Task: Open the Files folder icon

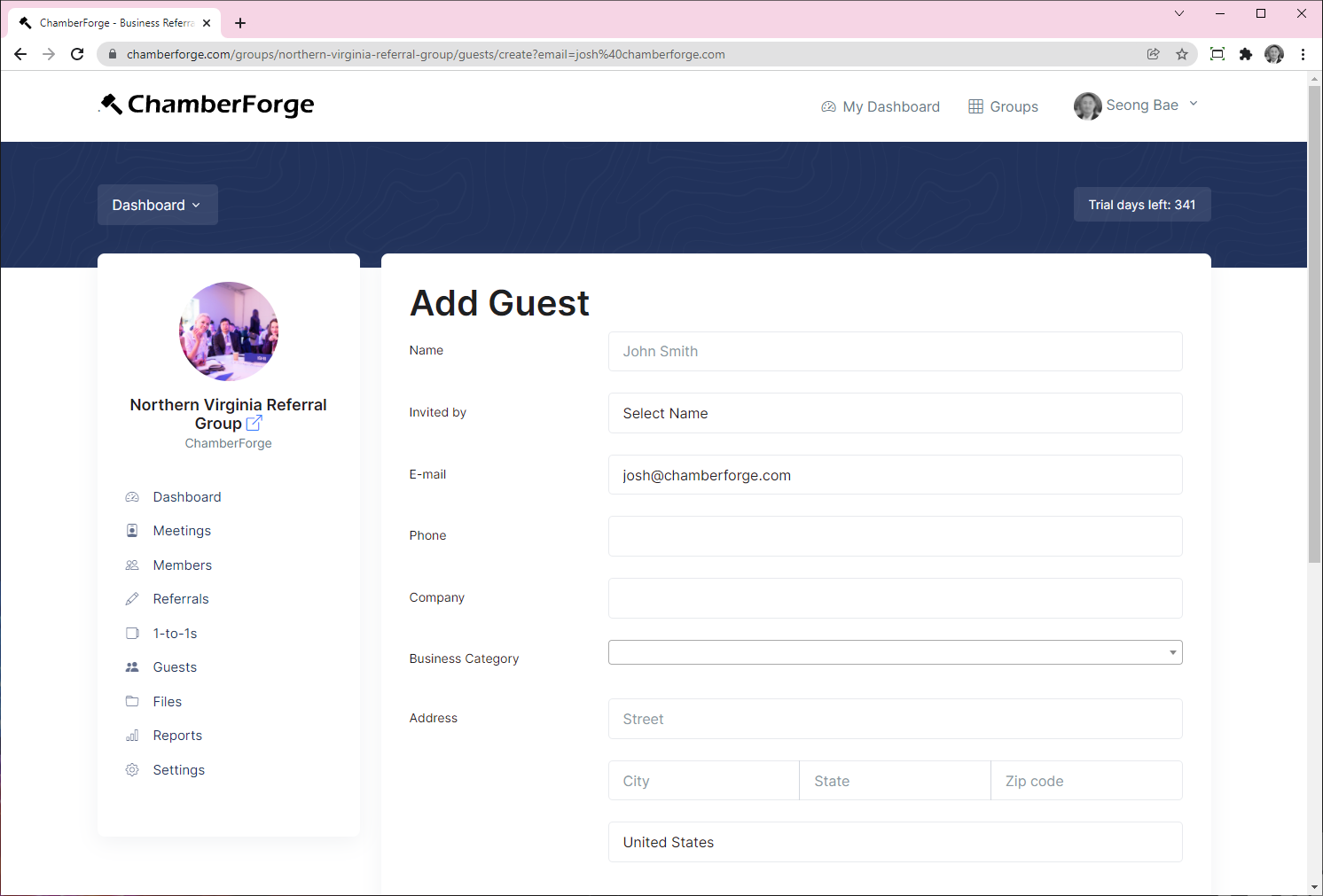Action: 132,701
